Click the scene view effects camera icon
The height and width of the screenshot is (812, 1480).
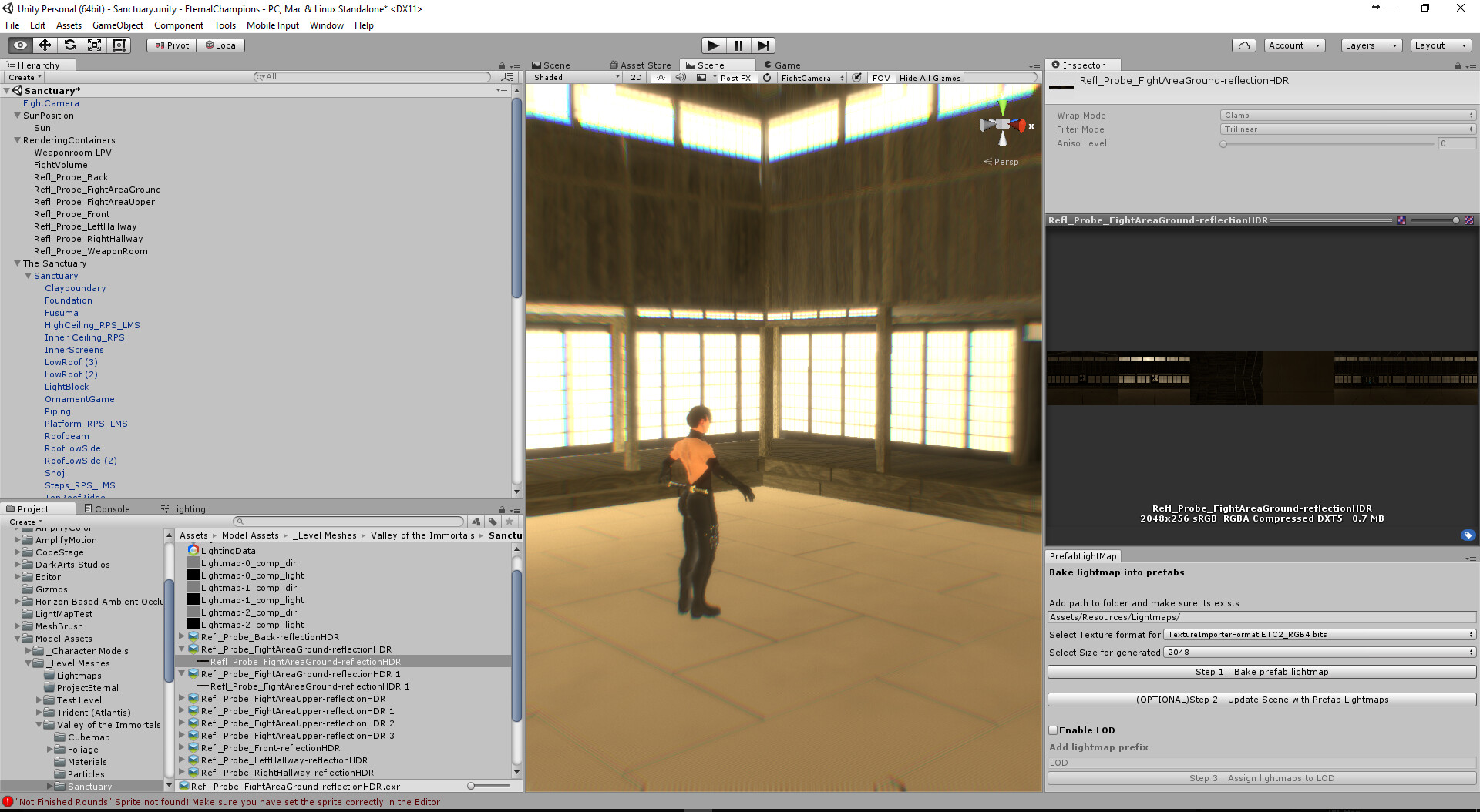point(701,77)
